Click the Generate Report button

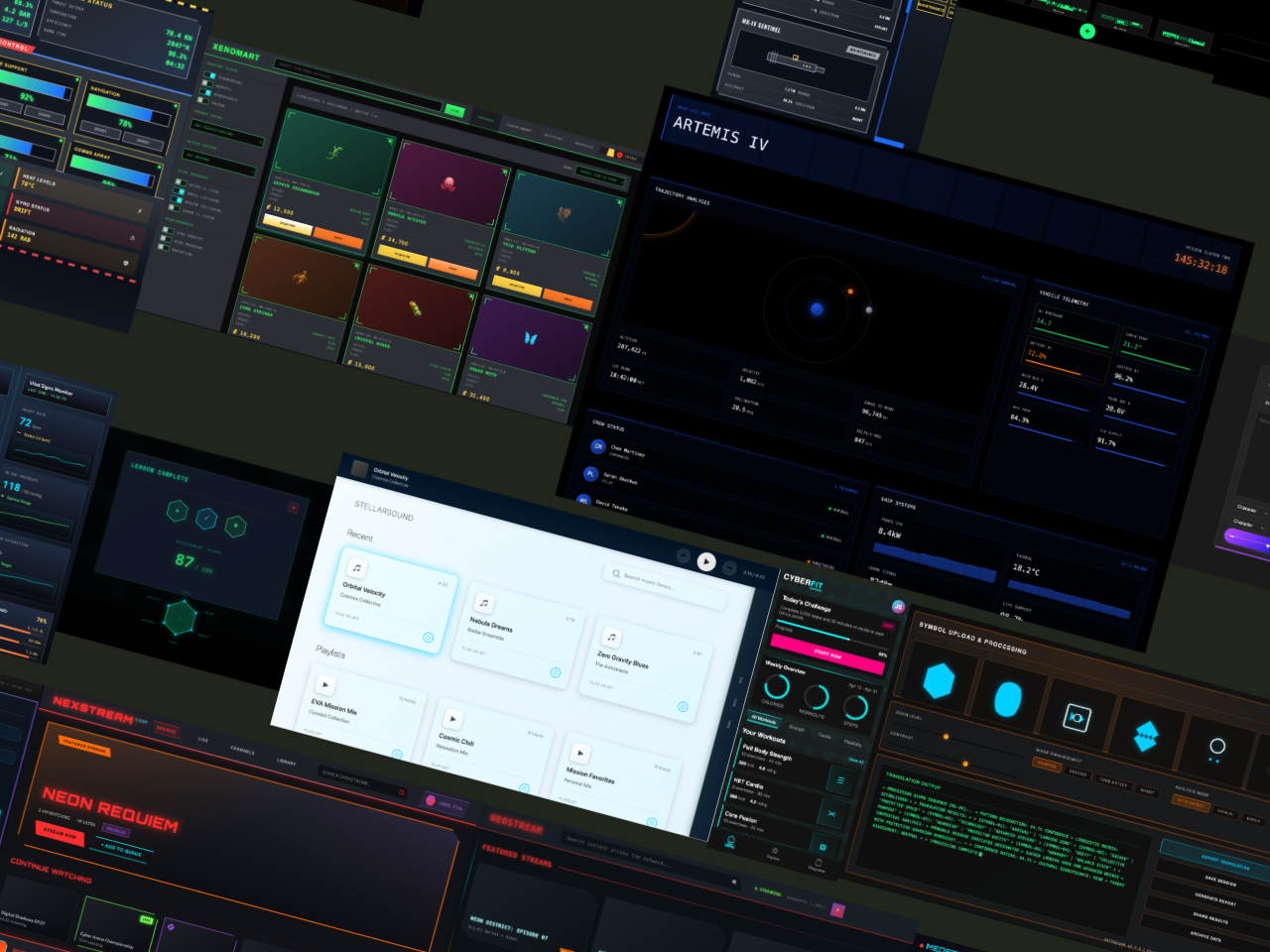pos(1212,900)
